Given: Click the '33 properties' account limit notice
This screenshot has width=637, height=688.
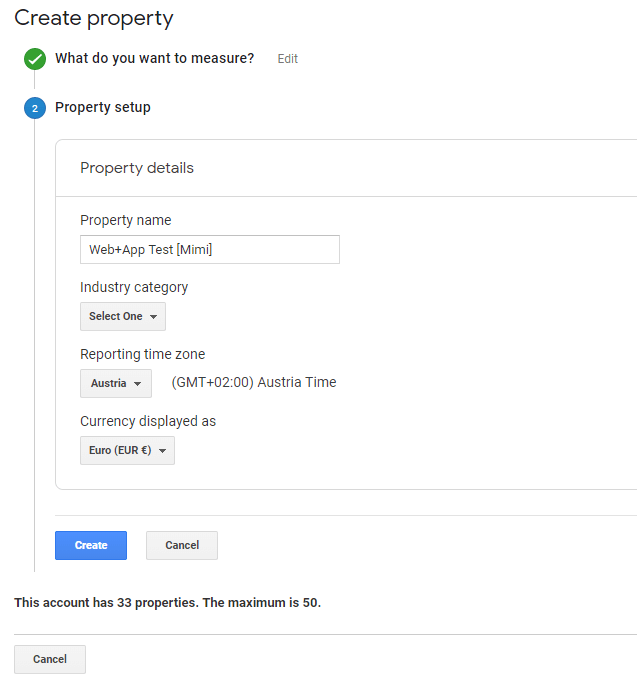Looking at the screenshot, I should tap(167, 603).
